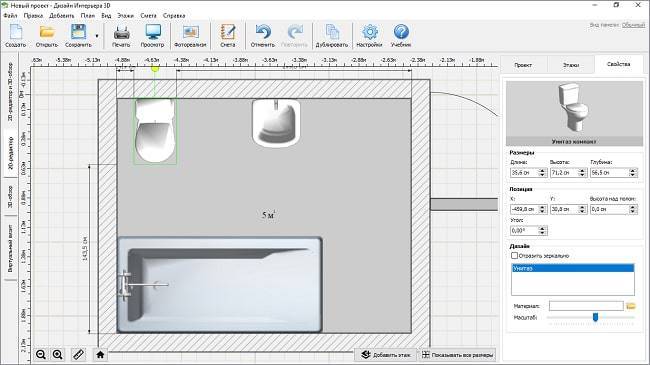Image resolution: width=650 pixels, height=365 pixels.
Task: Open a project with Открыть icon
Action: pyautogui.click(x=47, y=32)
